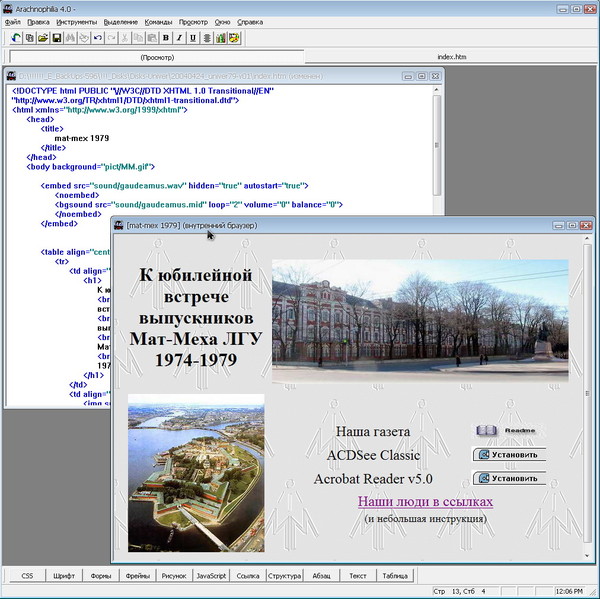Screen dimensions: 600x599
Task: Select the Ссылка toolbar tab
Action: pyautogui.click(x=248, y=575)
